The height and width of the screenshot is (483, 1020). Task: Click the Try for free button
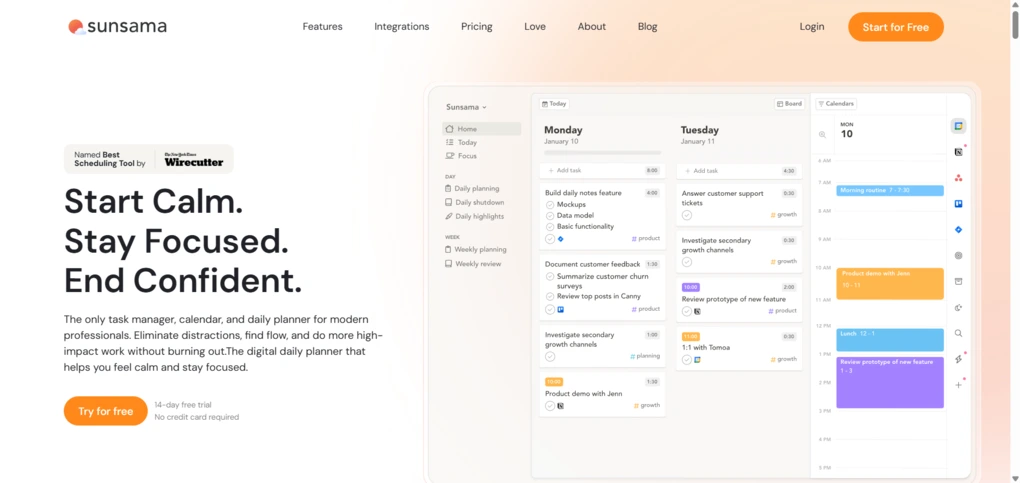point(105,411)
